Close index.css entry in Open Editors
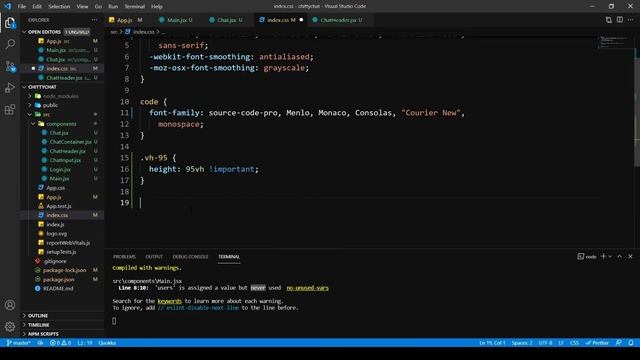 coord(33,68)
